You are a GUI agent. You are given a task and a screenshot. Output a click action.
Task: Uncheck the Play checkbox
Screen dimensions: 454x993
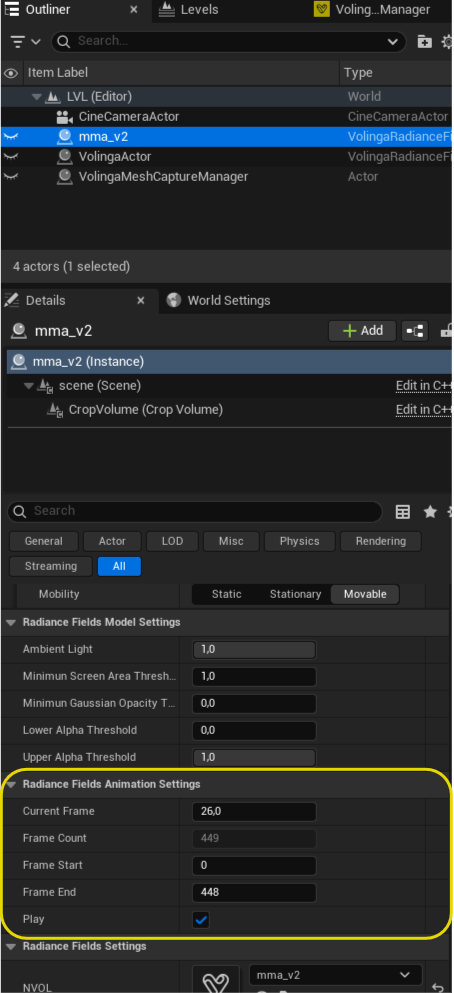coord(201,920)
